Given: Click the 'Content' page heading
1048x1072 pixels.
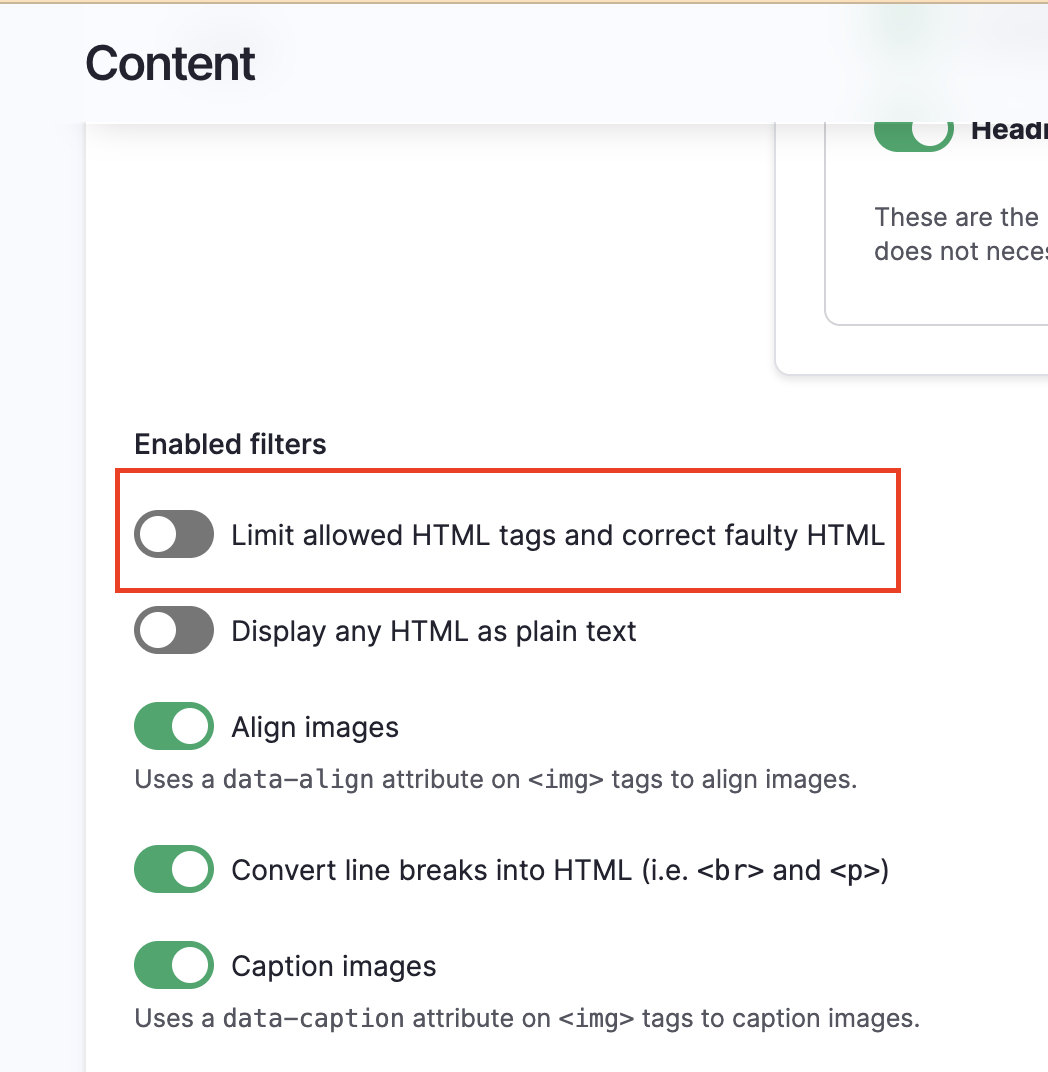Looking at the screenshot, I should pyautogui.click(x=170, y=63).
